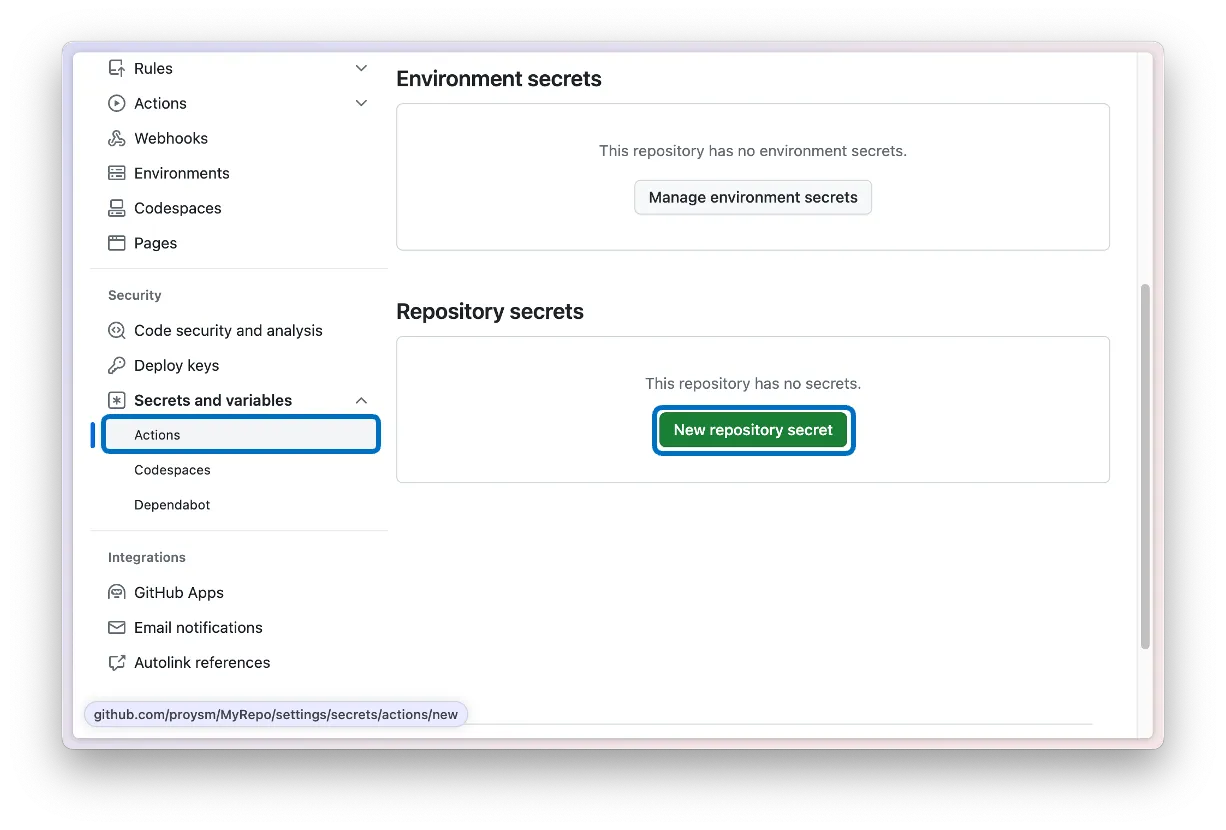Click 'This repository has no secrets.' text

[x=753, y=384]
